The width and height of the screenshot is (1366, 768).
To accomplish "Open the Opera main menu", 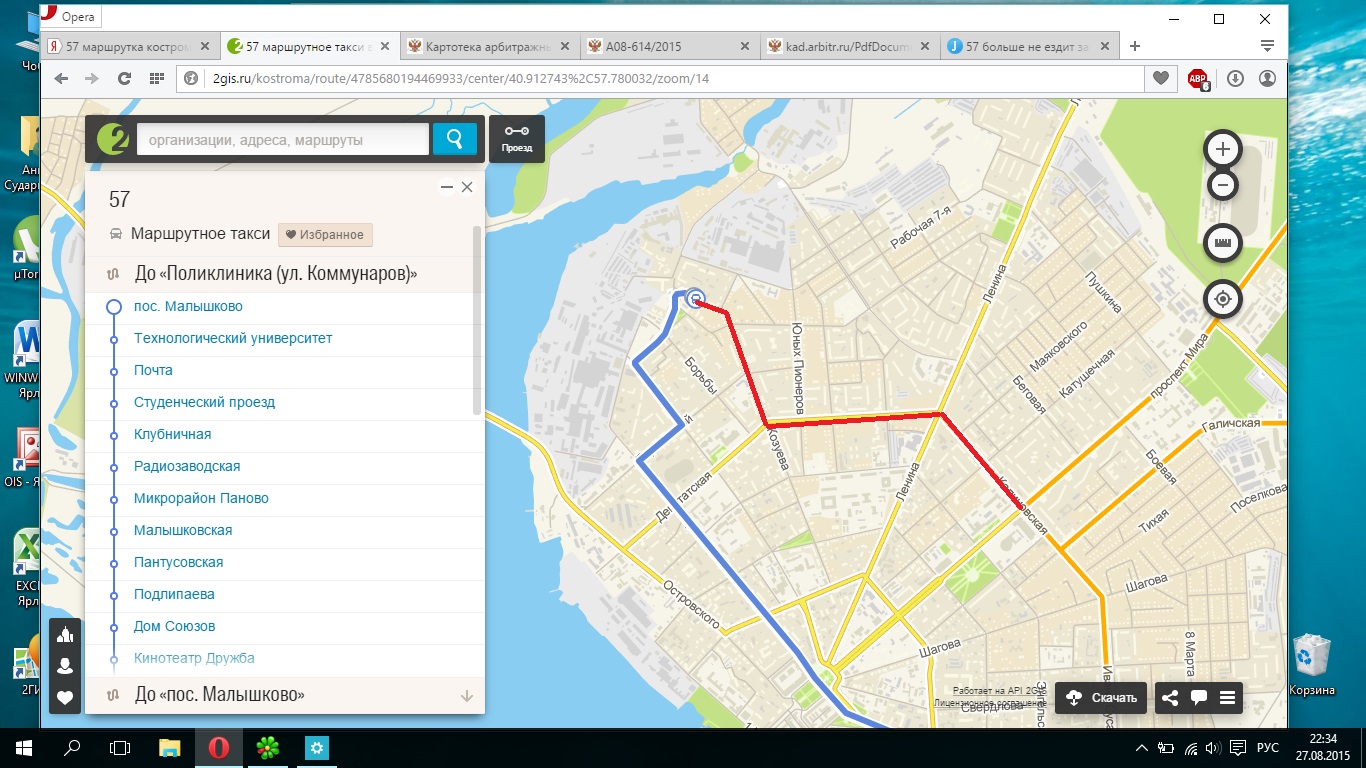I will point(72,17).
